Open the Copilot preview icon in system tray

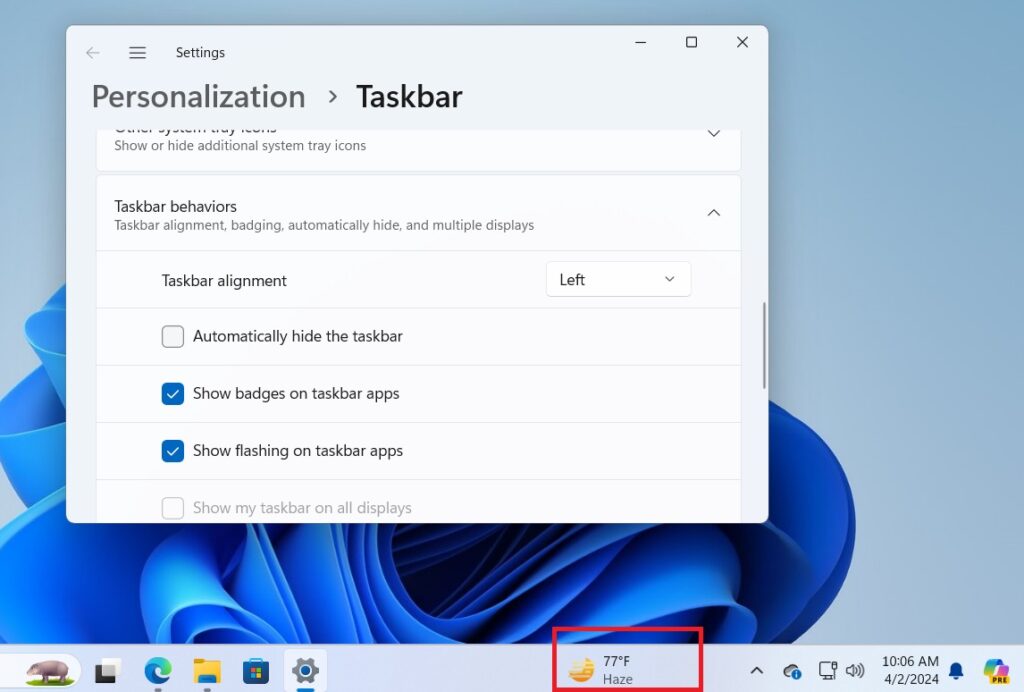996,671
